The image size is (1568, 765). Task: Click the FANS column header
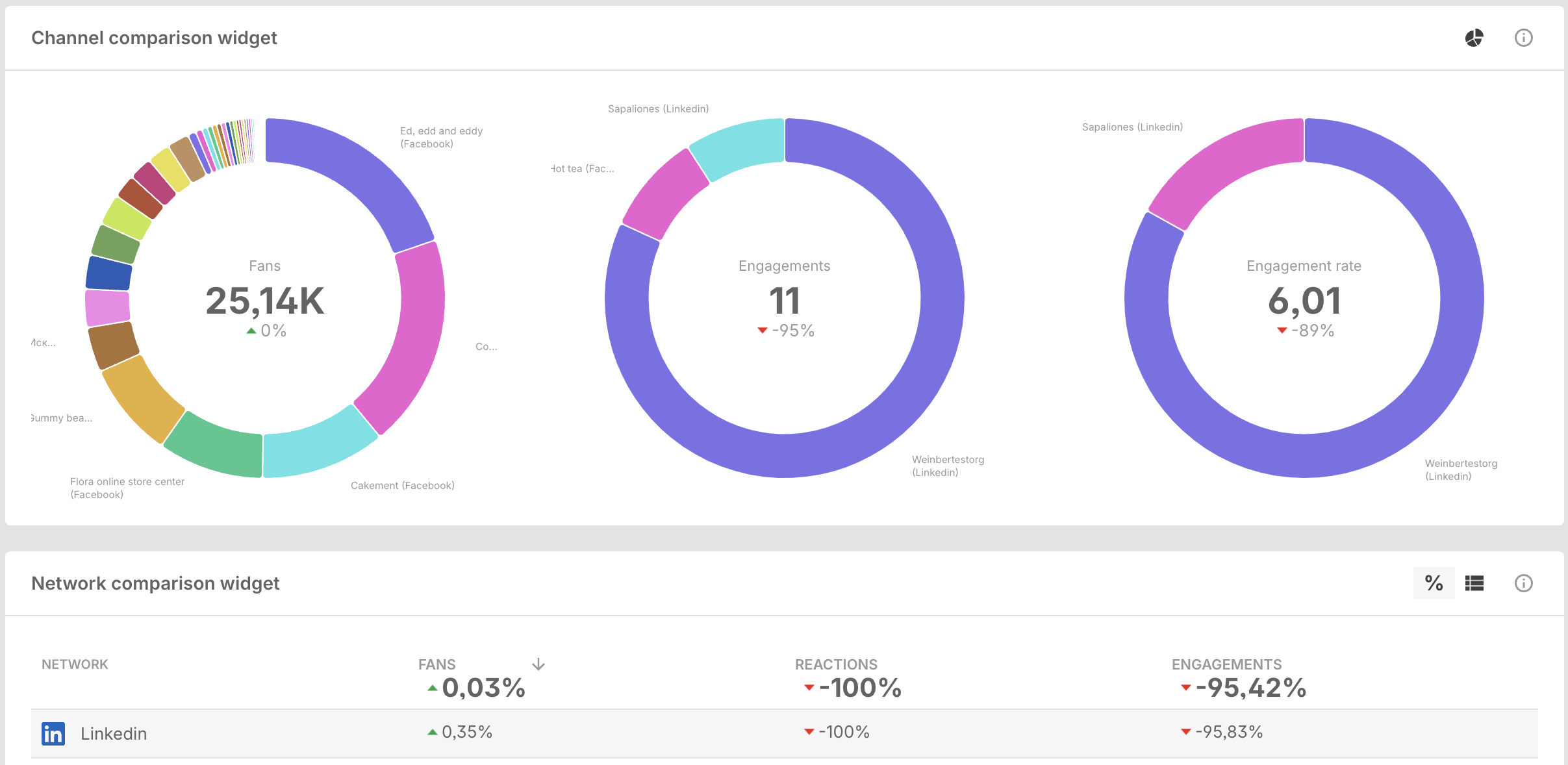coord(436,664)
